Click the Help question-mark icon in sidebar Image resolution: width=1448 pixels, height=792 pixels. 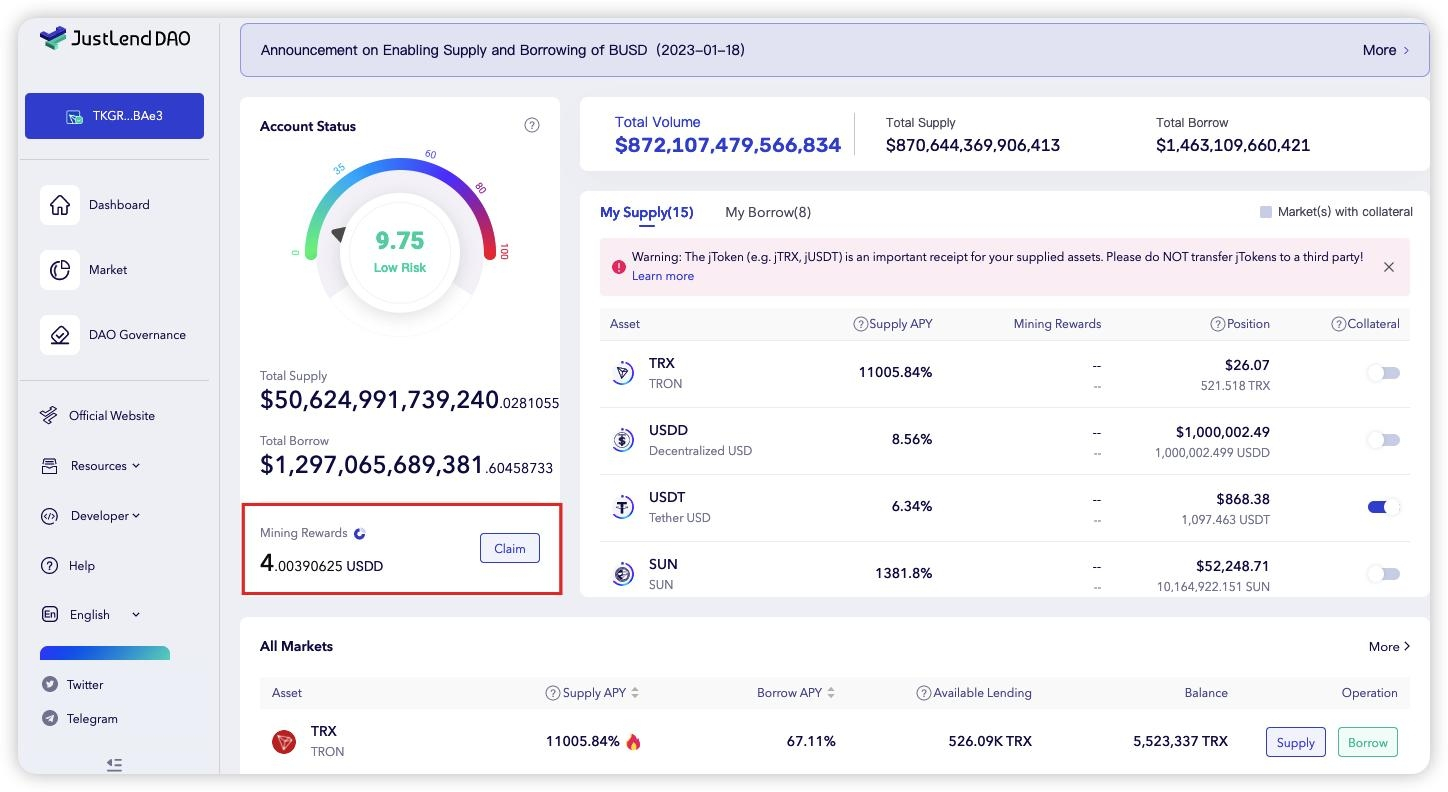[49, 566]
